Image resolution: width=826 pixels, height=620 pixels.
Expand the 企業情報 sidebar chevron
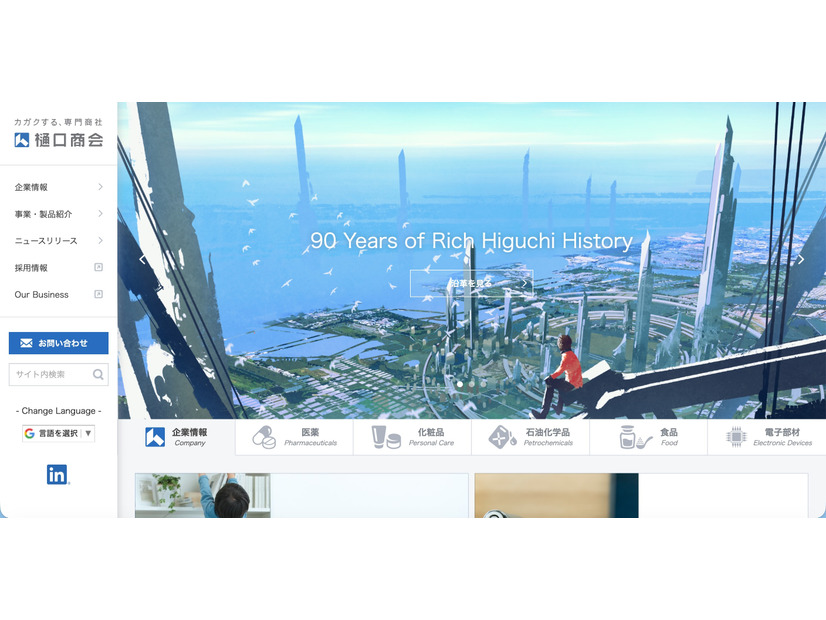tap(100, 187)
